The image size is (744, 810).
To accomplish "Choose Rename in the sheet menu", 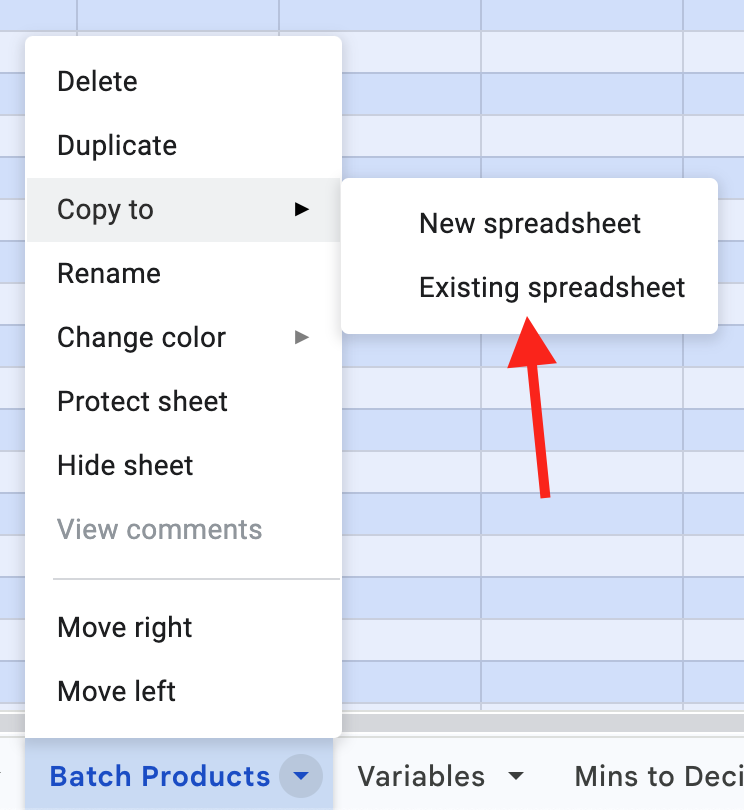I will point(109,274).
